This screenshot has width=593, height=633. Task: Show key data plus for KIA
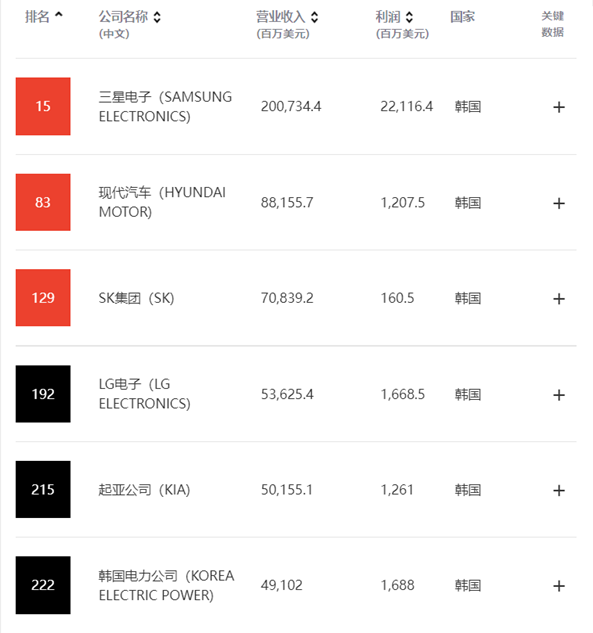559,490
